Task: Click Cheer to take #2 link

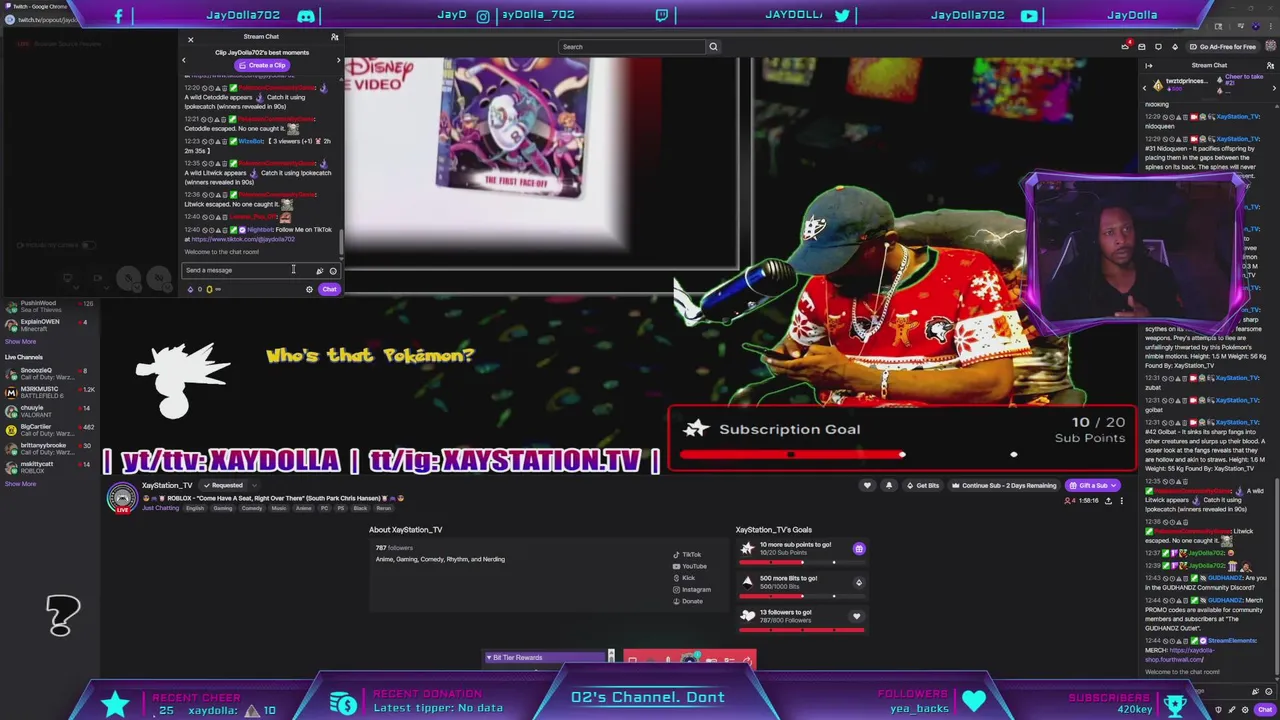Action: tap(1243, 80)
